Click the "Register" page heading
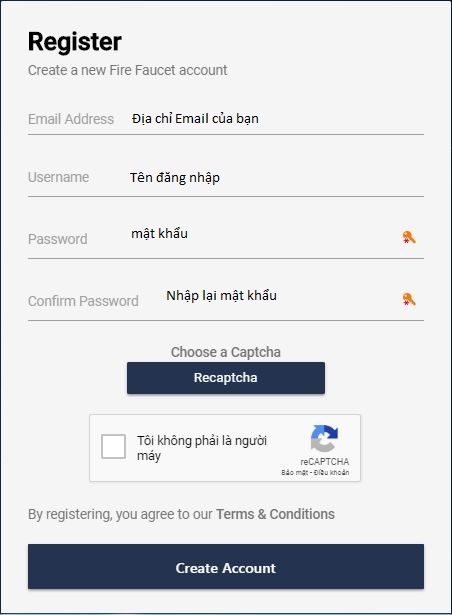452x615 pixels. [x=75, y=42]
